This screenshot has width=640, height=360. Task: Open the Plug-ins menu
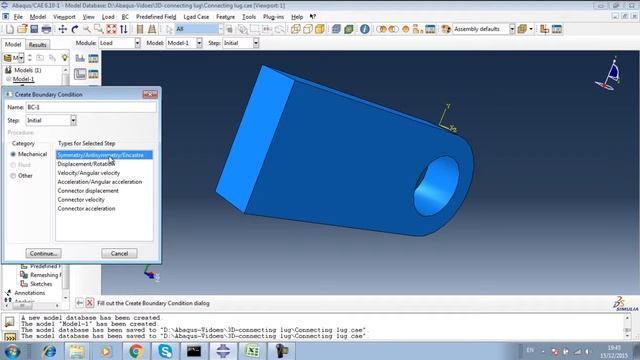point(273,17)
